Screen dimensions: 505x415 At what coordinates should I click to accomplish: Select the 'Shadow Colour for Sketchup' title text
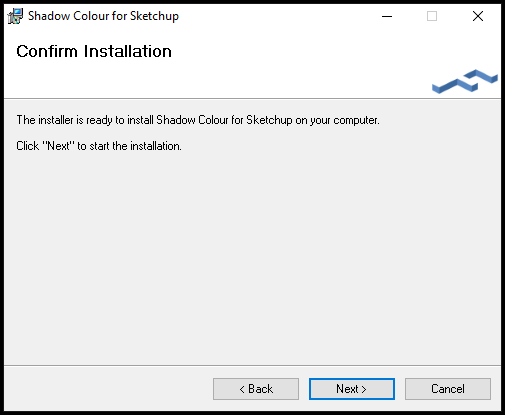pos(103,16)
